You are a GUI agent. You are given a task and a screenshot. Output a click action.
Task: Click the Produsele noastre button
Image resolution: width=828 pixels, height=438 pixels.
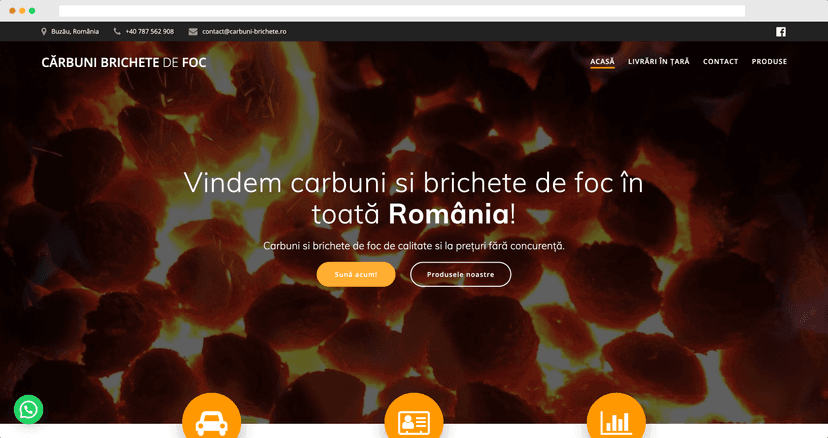point(460,275)
